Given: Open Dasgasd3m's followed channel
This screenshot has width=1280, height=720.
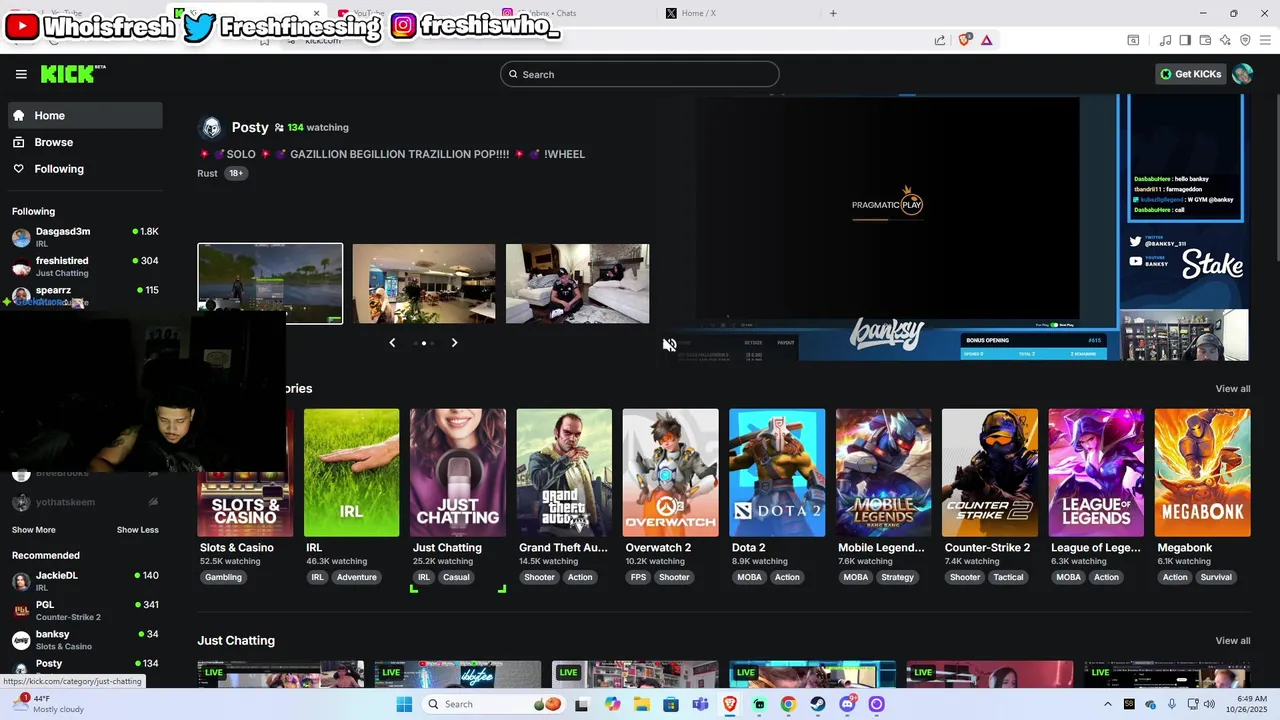Looking at the screenshot, I should [86, 237].
